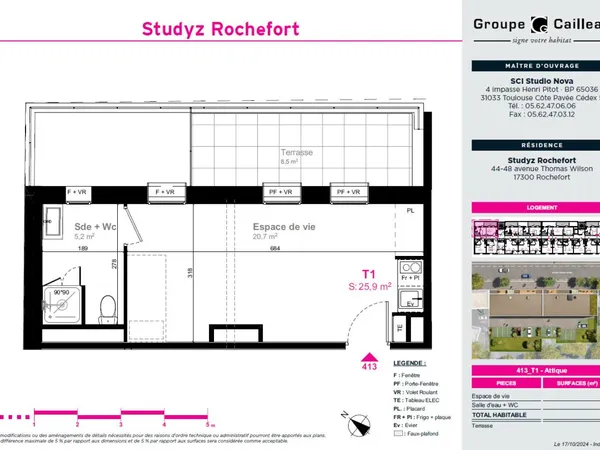Click the phone number Tél. : 05.62.47.06.06
Image resolution: width=600 pixels, height=450 pixels.
pyautogui.click(x=541, y=106)
